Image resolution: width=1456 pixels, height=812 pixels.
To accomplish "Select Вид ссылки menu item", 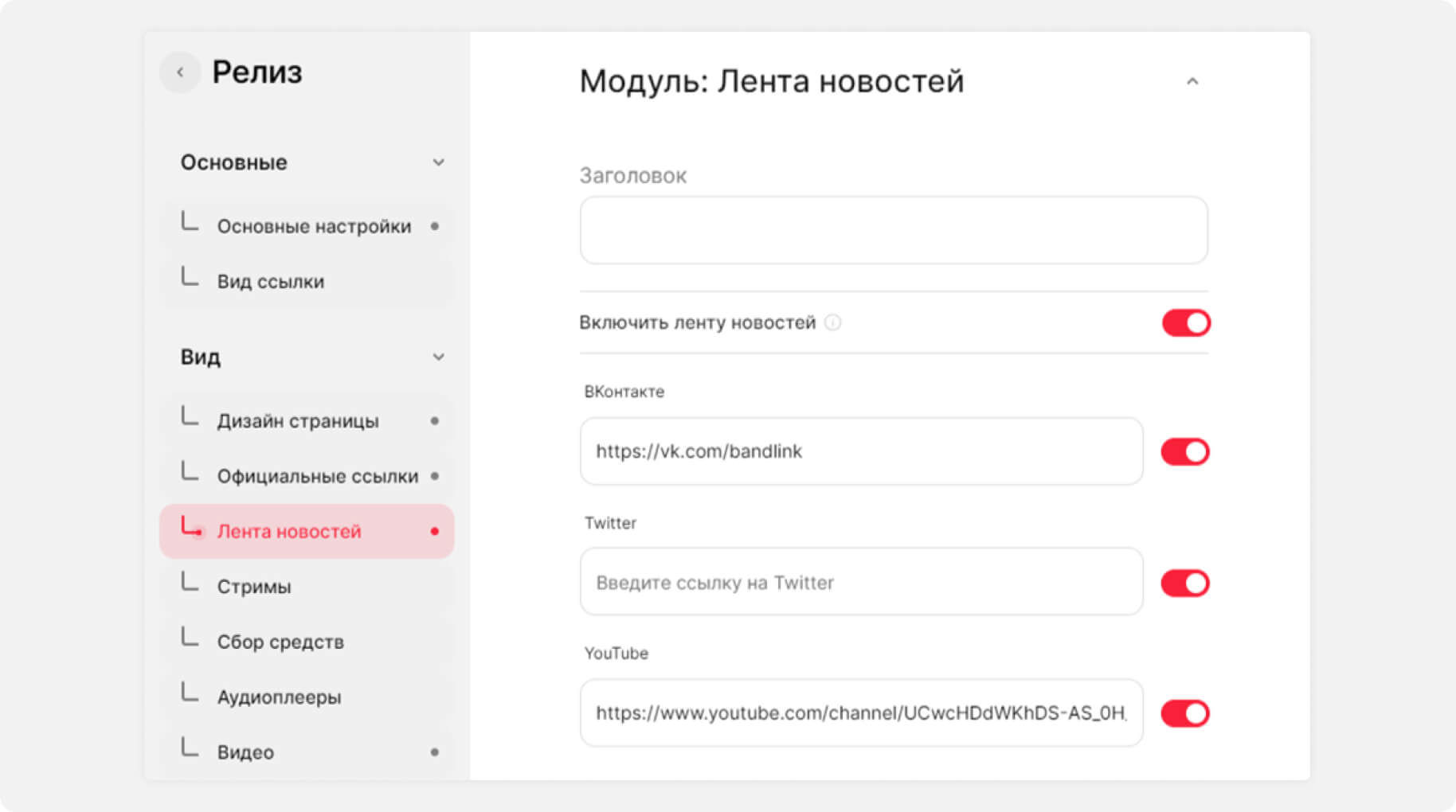I will point(271,282).
